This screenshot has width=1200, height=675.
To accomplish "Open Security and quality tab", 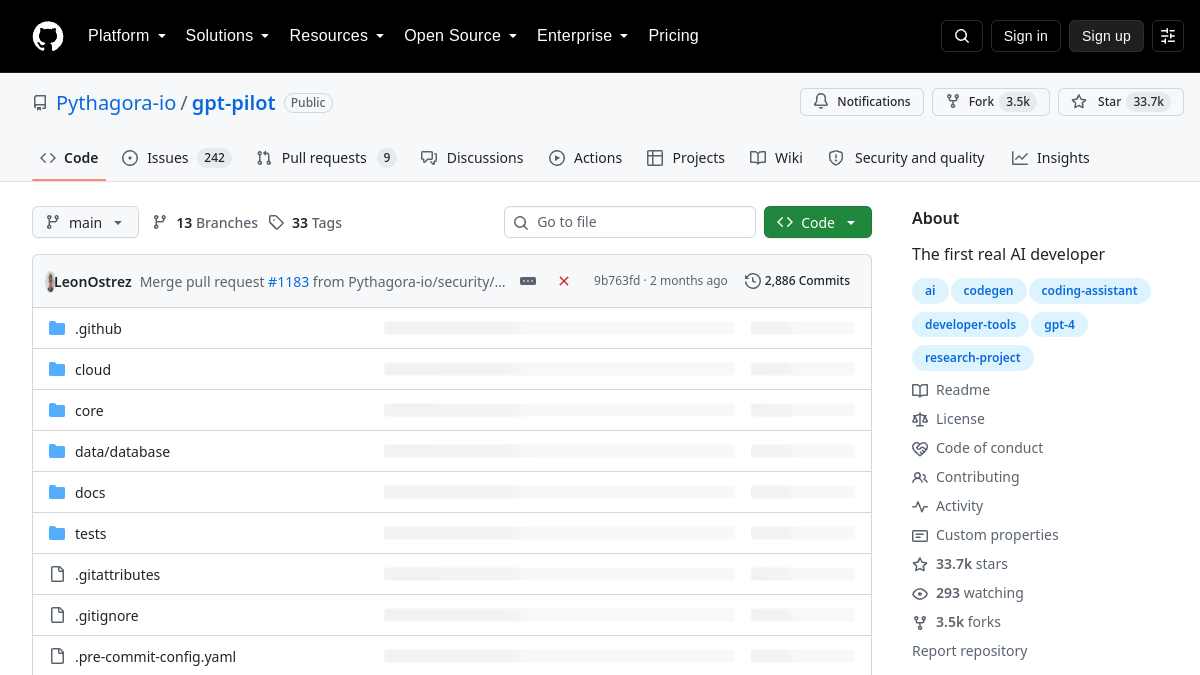I will (906, 158).
